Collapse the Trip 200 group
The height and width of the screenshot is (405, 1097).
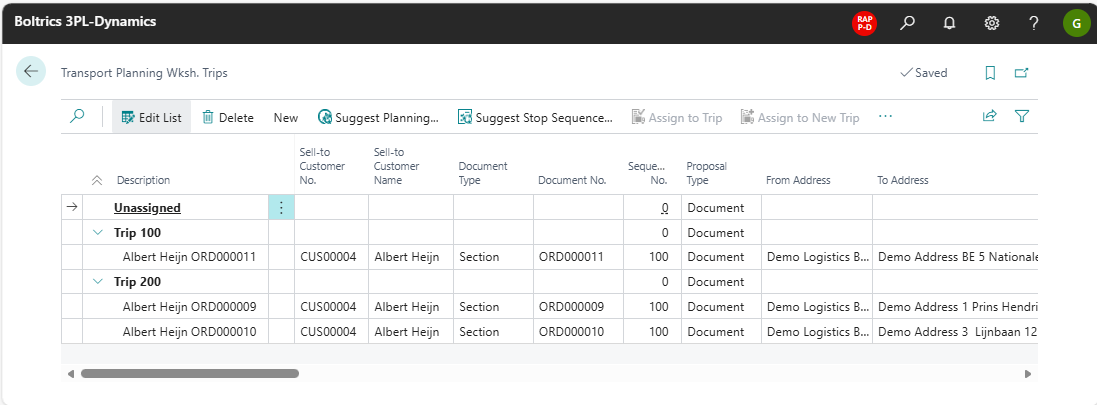tap(98, 282)
